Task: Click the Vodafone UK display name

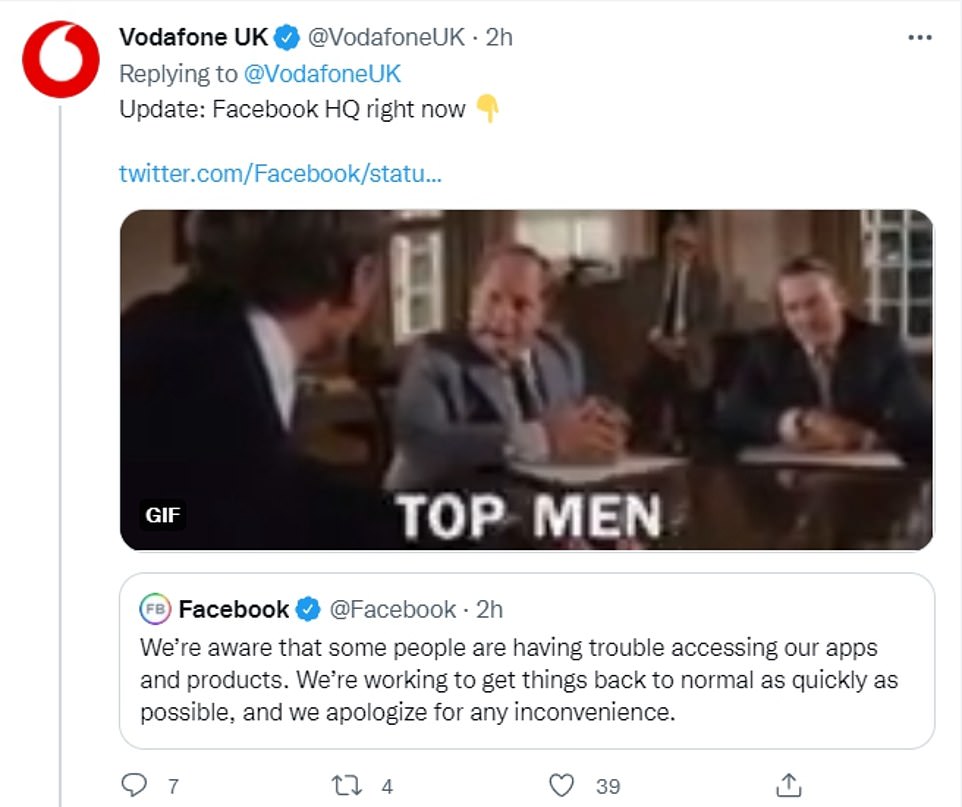Action: [193, 38]
